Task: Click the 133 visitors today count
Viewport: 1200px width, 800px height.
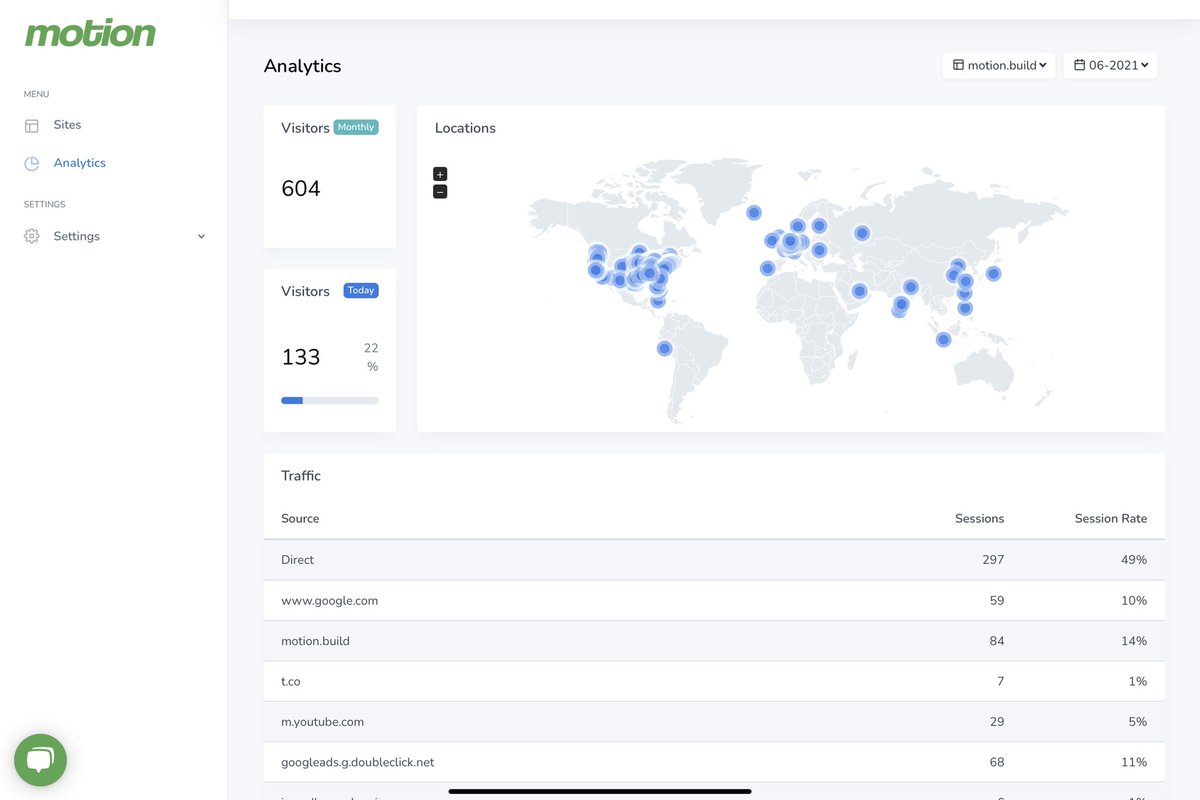Action: [x=301, y=357]
